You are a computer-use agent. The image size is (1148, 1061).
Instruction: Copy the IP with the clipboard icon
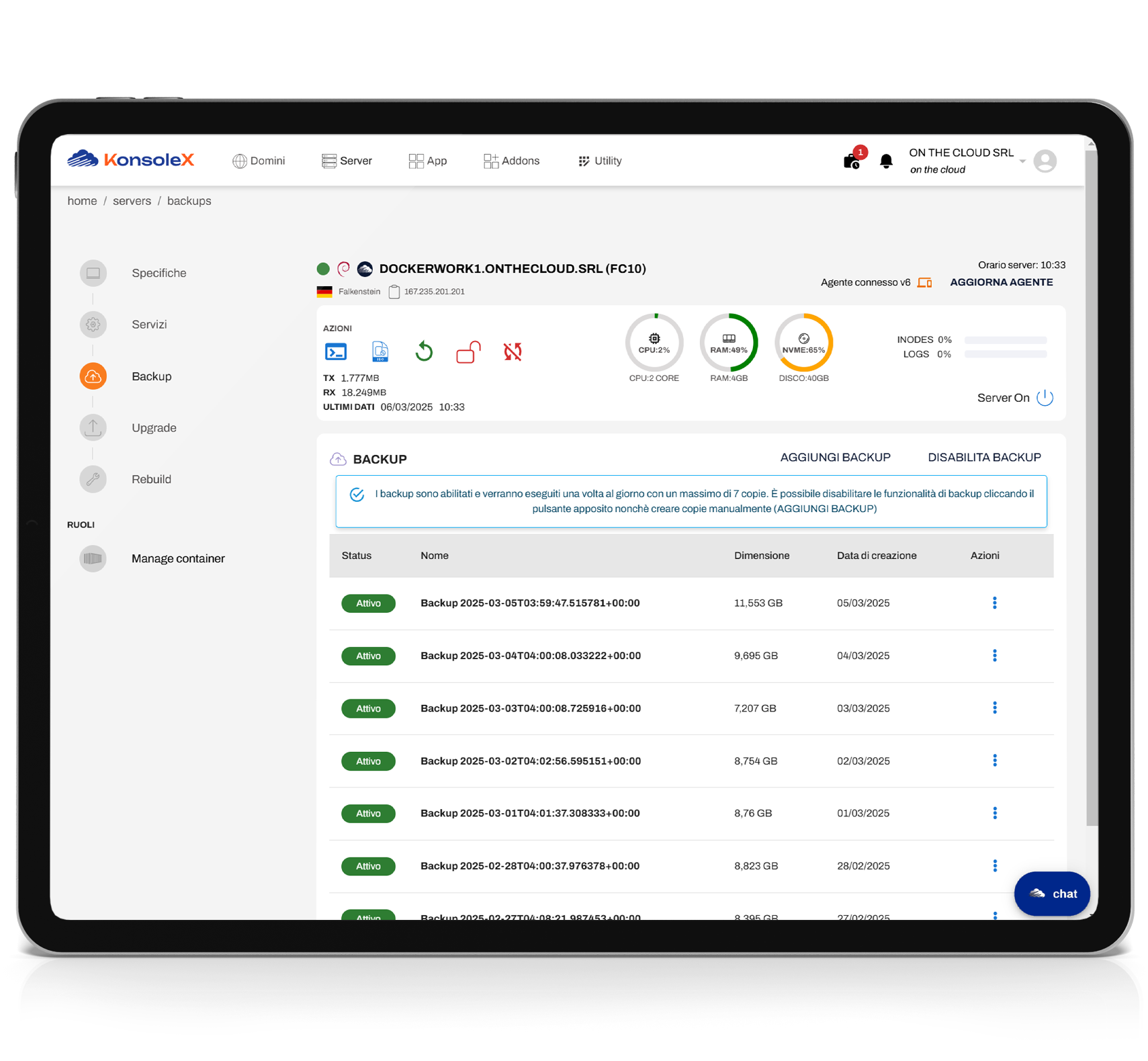[394, 291]
